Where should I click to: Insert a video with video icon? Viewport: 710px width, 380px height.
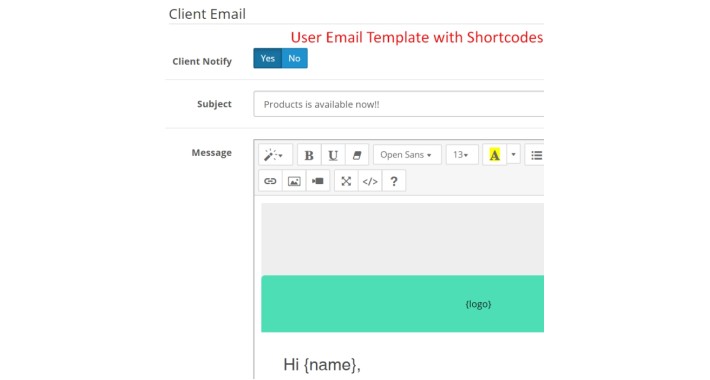point(318,181)
